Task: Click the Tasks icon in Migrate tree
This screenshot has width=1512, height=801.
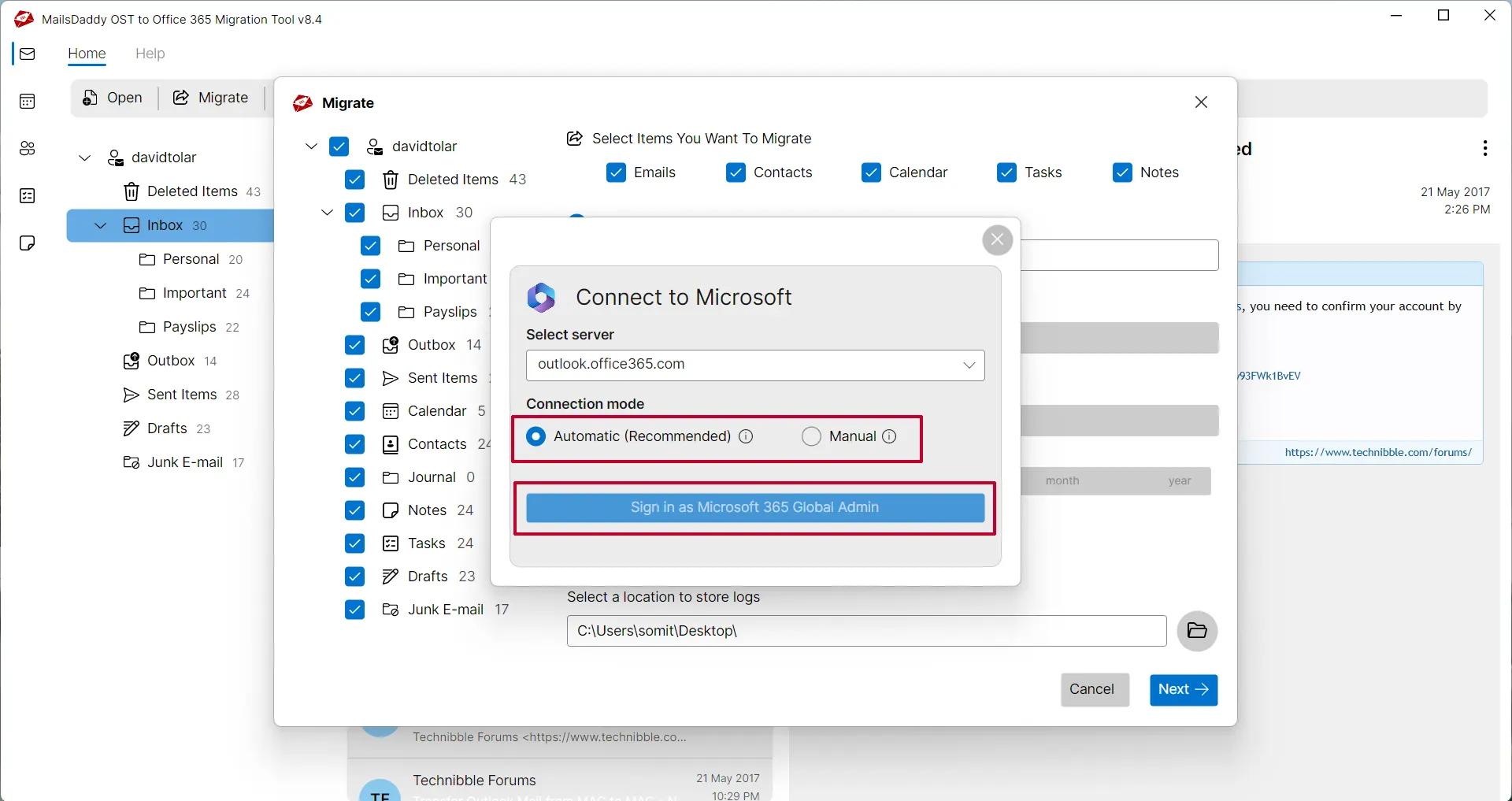Action: coord(390,543)
